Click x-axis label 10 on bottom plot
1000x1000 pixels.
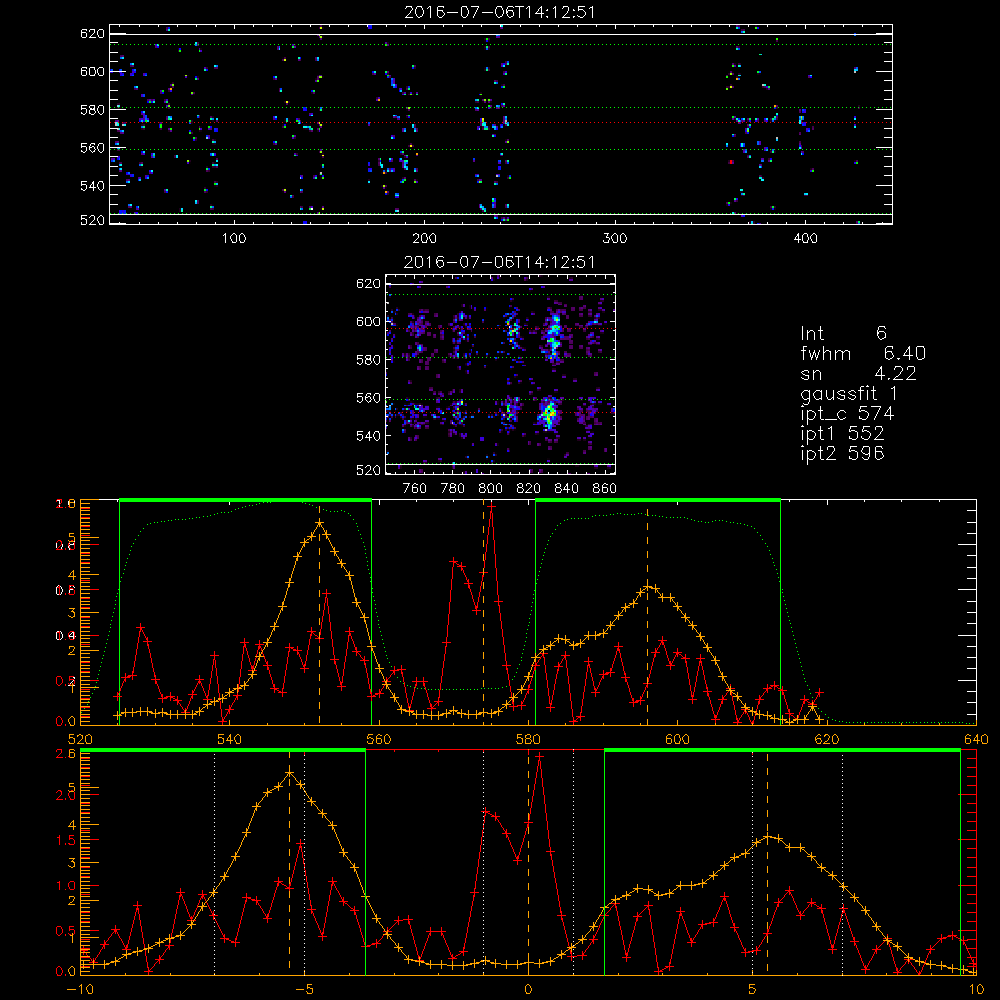click(976, 989)
